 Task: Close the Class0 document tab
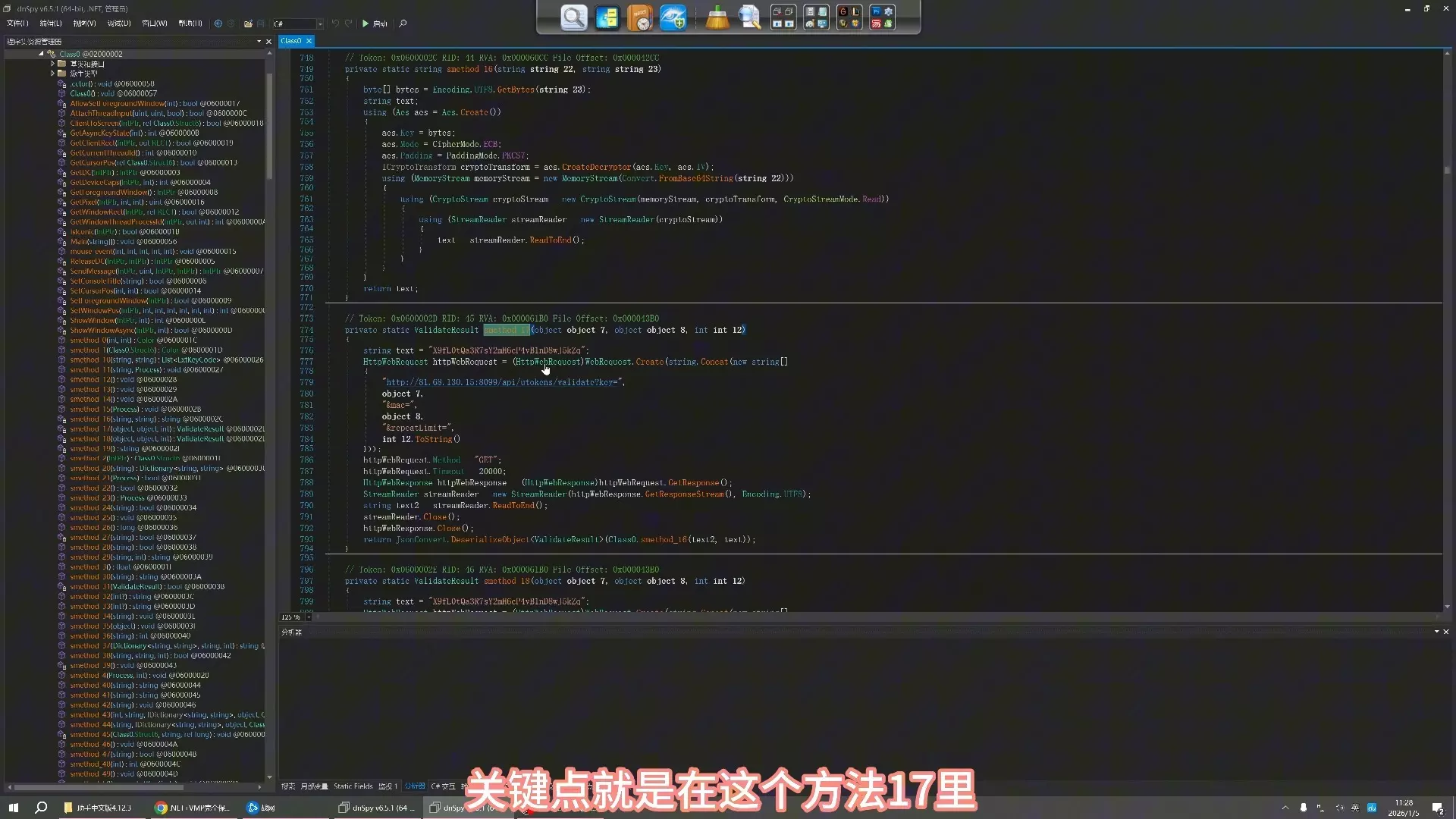pyautogui.click(x=309, y=41)
